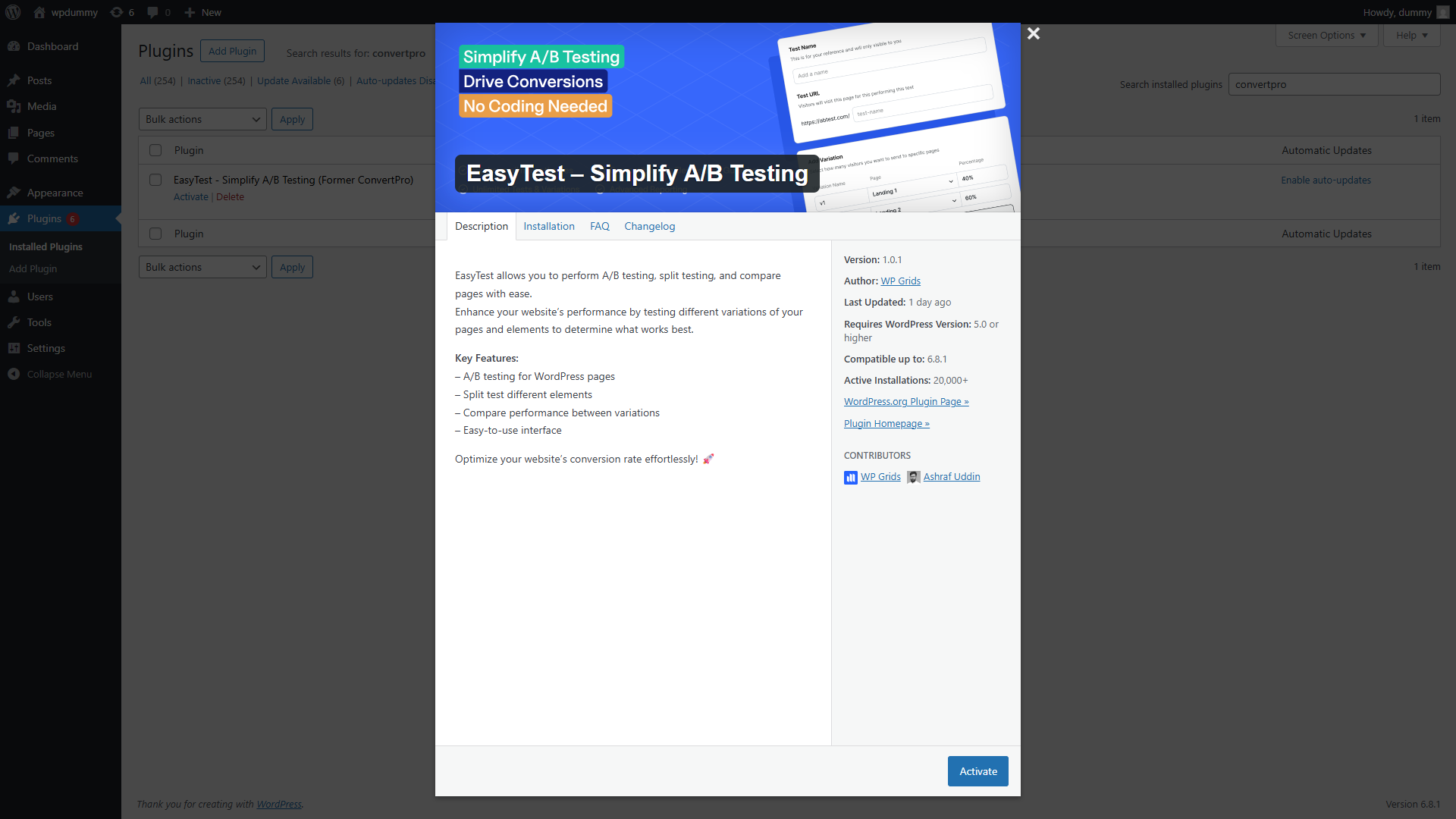Click the "Version: 1.0.1" text
Screen dimensions: 1456x819
tap(873, 259)
